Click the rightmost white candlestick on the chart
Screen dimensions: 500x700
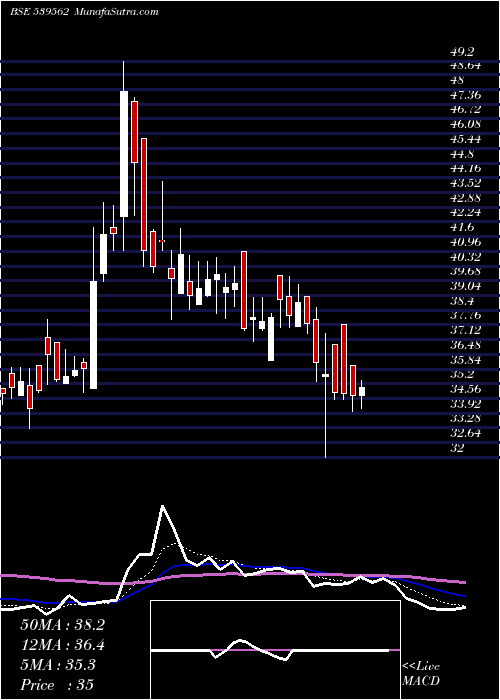pos(362,392)
